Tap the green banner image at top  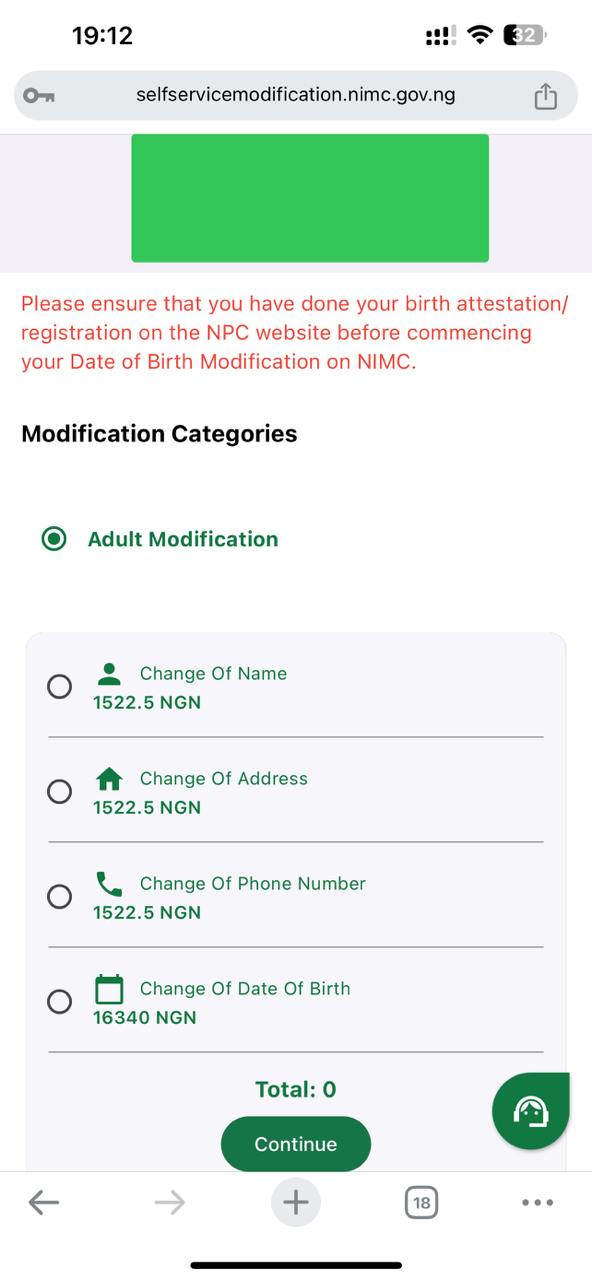(310, 198)
